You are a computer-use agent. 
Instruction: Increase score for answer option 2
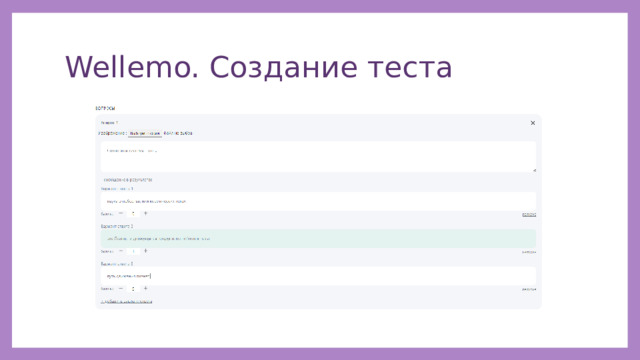click(146, 251)
